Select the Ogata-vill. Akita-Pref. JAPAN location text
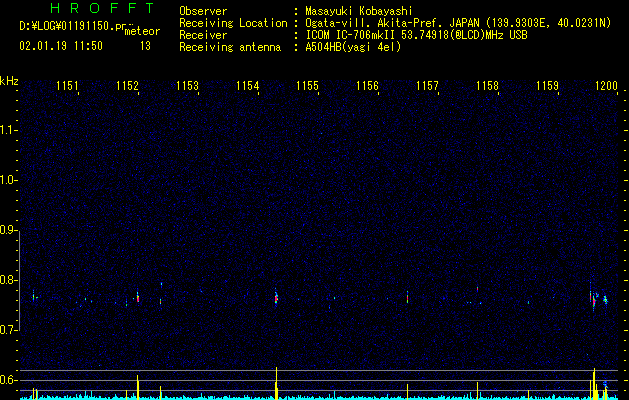The height and width of the screenshot is (400, 629). 458,23
